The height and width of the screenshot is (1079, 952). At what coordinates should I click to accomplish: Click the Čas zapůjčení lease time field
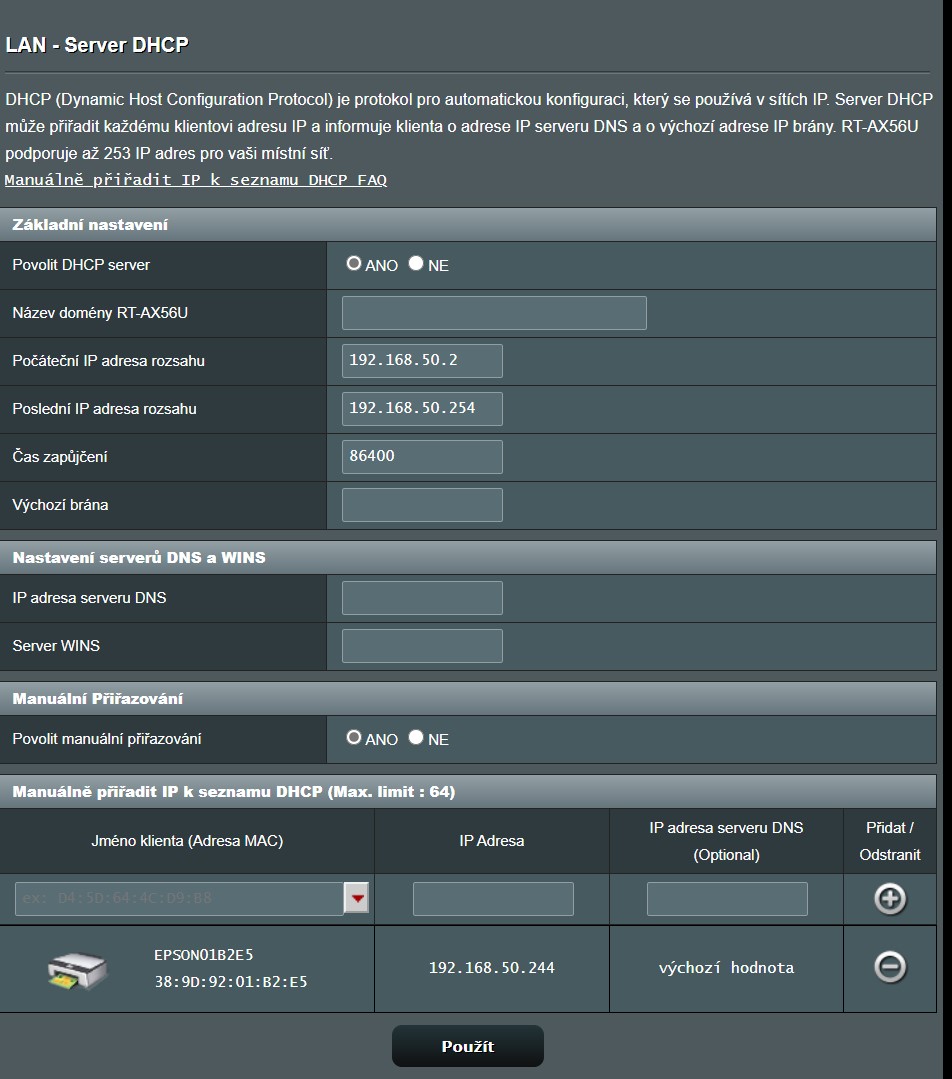pyautogui.click(x=422, y=457)
